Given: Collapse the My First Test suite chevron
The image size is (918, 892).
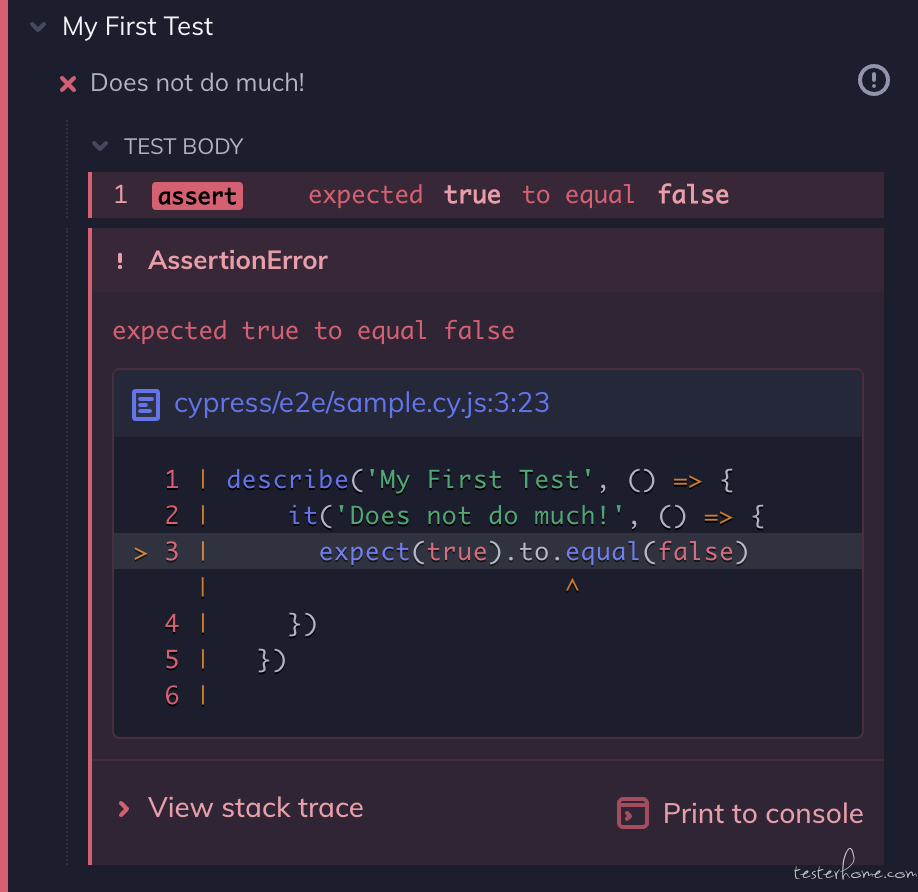Looking at the screenshot, I should click(x=38, y=27).
